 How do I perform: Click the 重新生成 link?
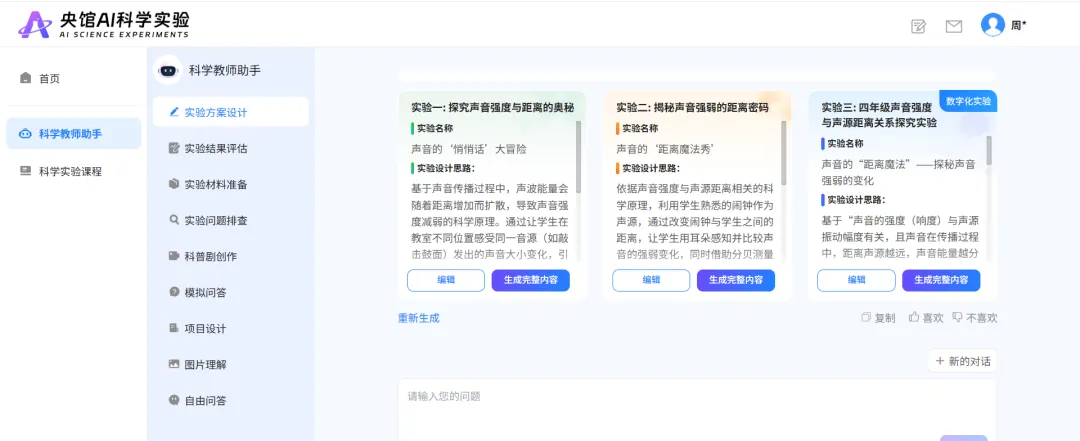[419, 318]
